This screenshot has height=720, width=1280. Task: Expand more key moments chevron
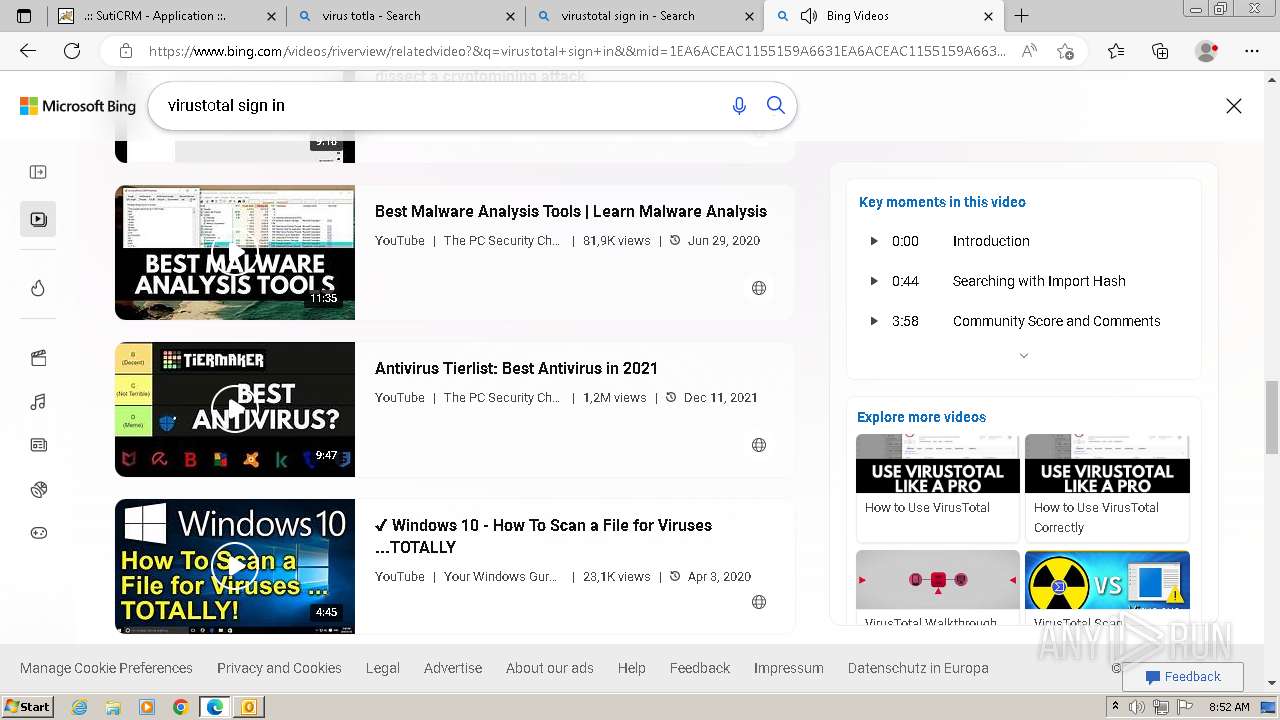coord(1023,355)
